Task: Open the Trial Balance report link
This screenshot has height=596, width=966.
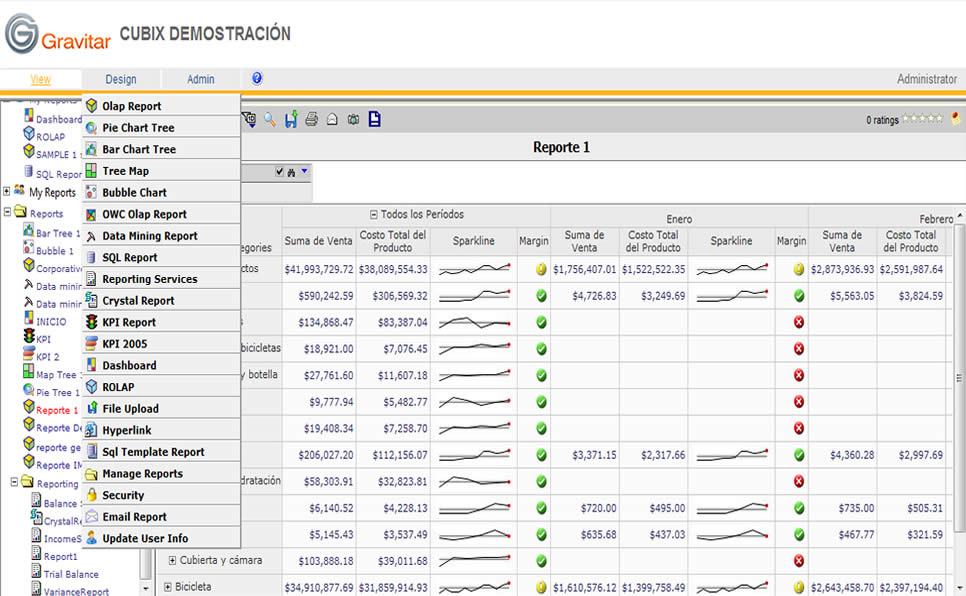Action: (x=71, y=574)
